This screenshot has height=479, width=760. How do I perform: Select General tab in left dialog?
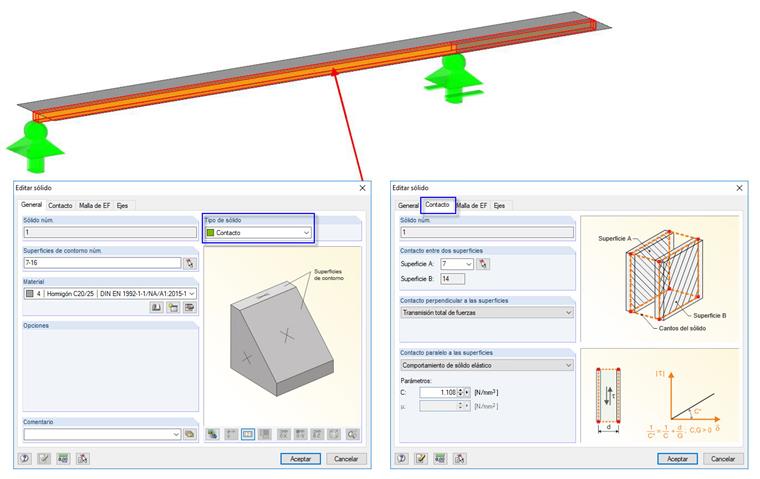(32, 205)
